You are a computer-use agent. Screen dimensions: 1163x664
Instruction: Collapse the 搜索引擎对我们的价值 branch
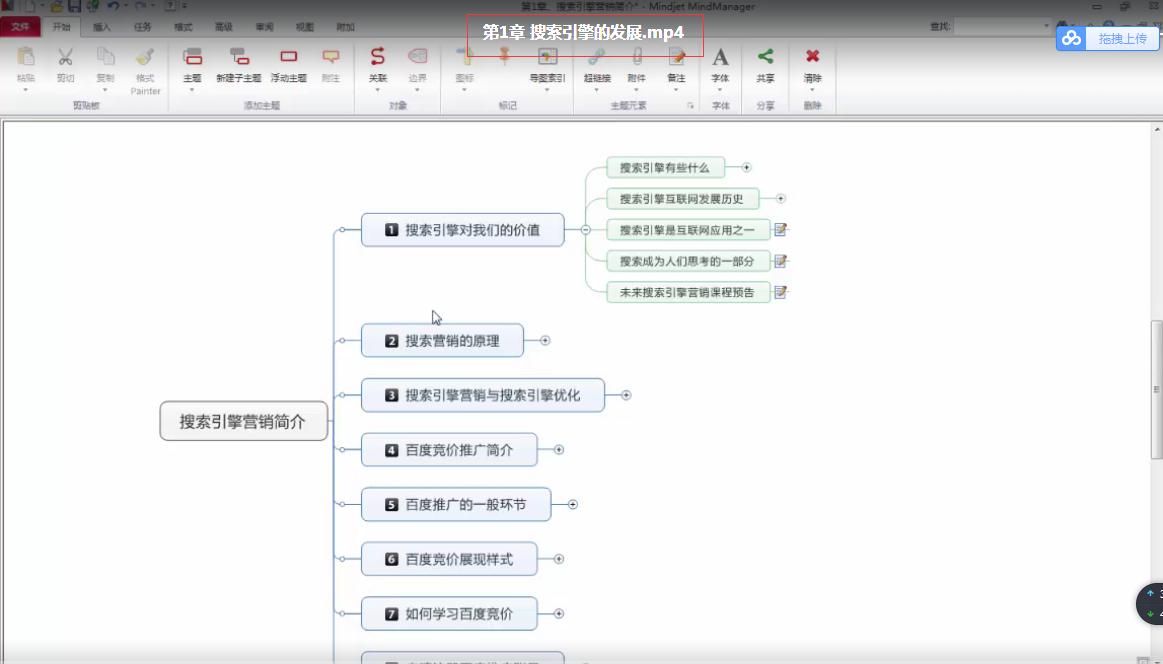click(x=587, y=229)
